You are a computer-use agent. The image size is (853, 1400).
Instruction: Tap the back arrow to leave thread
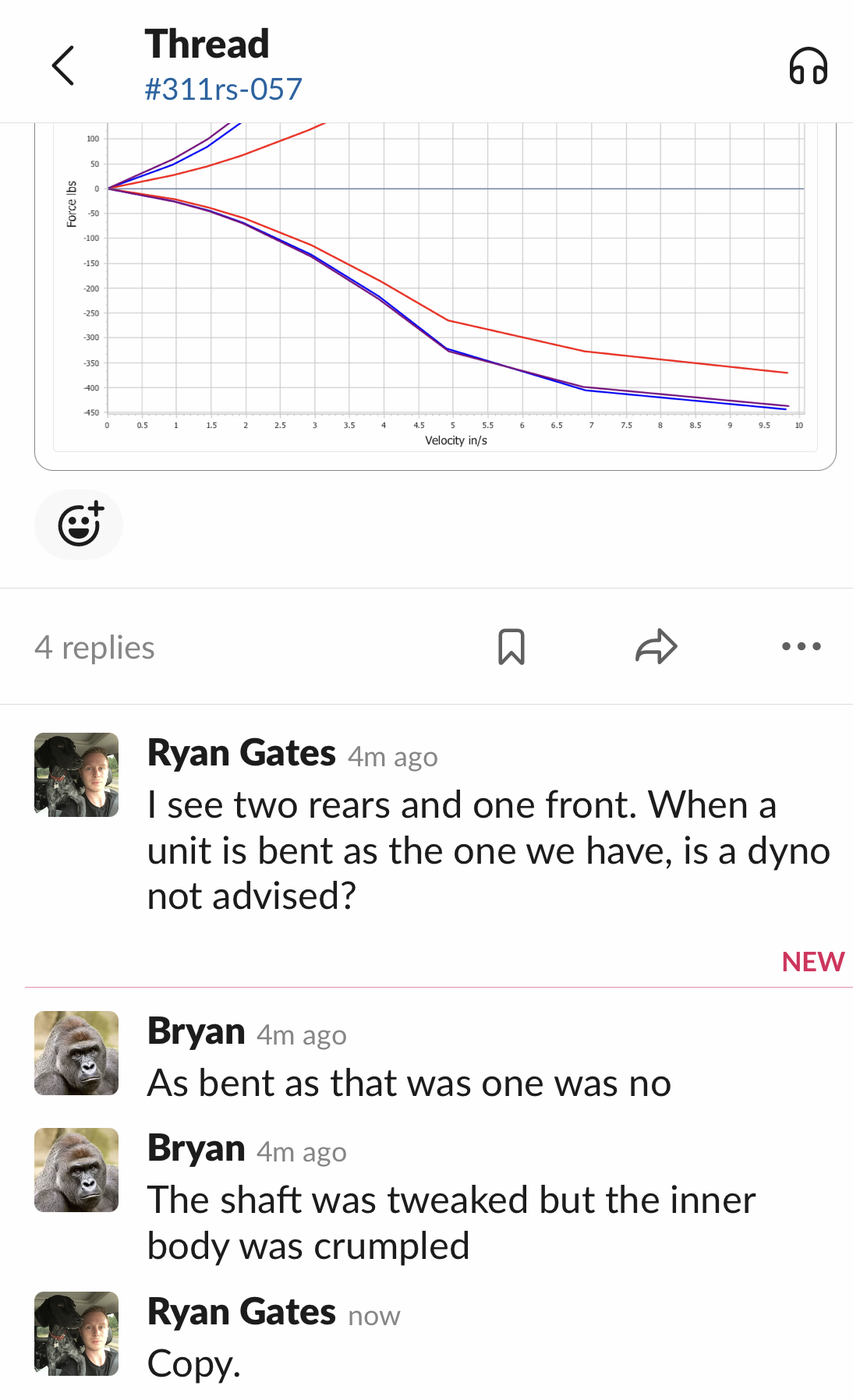point(63,65)
